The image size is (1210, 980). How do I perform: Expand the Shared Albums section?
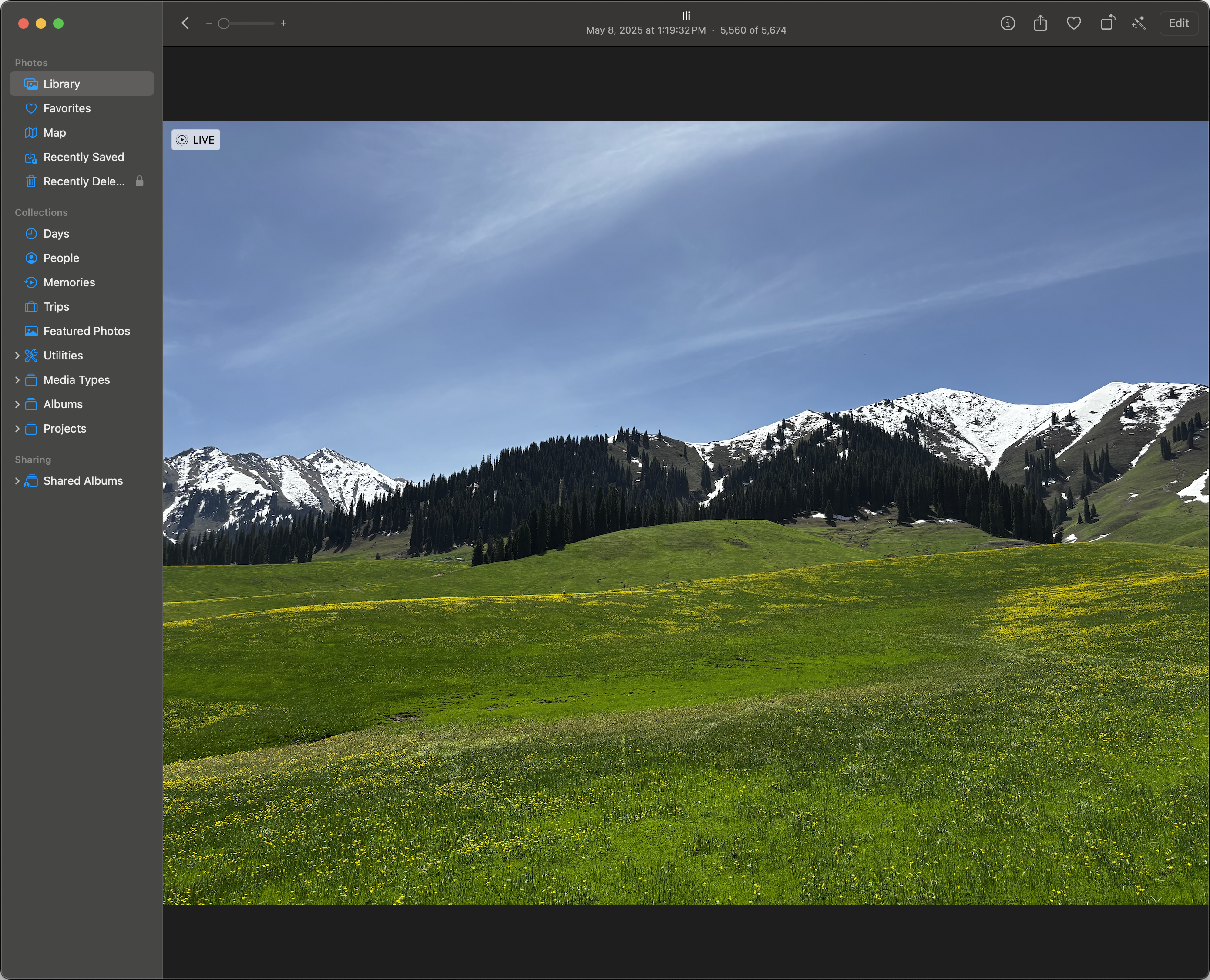[x=17, y=481]
